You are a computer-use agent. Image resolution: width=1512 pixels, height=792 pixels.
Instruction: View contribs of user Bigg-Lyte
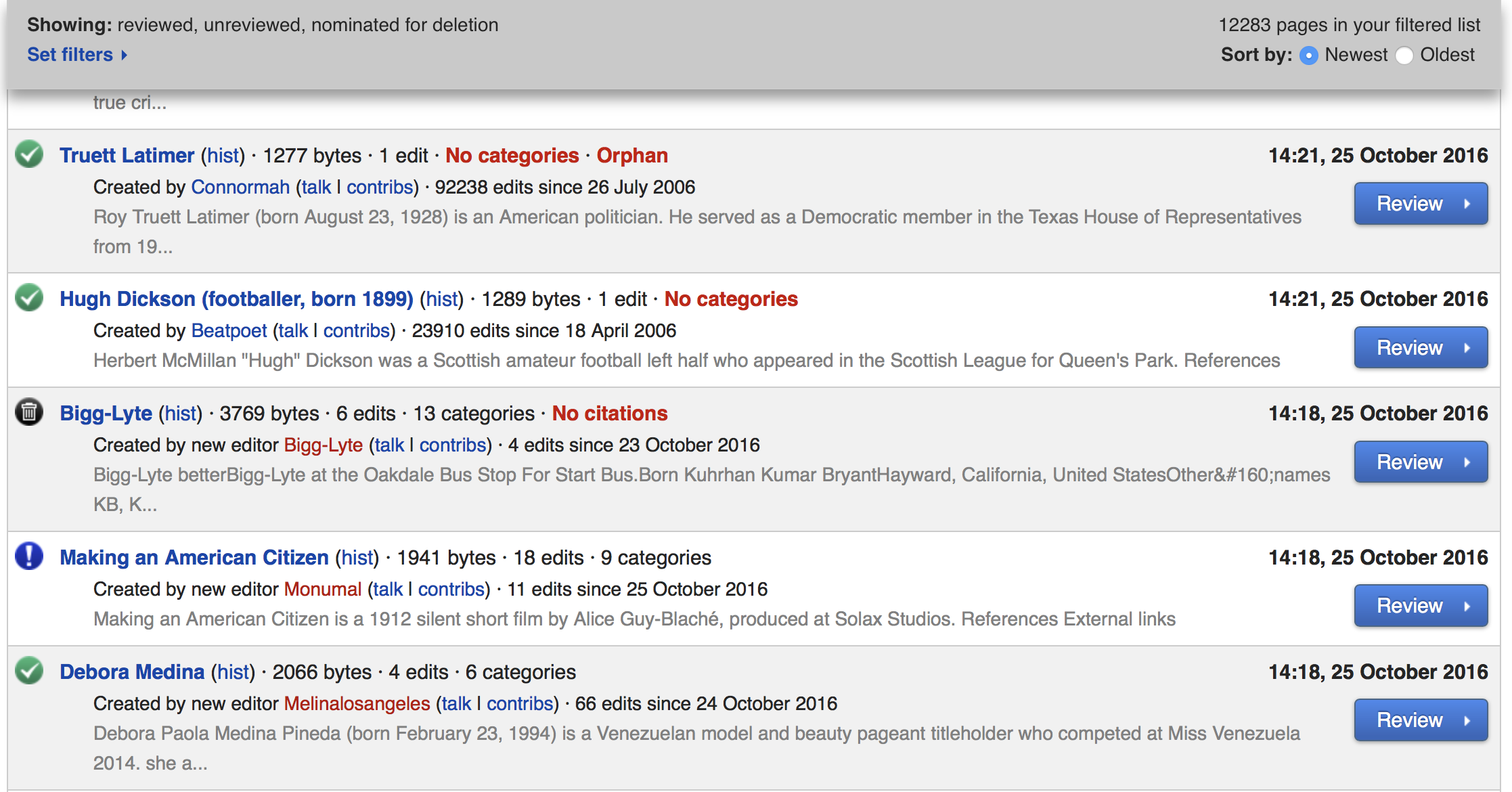[x=453, y=445]
